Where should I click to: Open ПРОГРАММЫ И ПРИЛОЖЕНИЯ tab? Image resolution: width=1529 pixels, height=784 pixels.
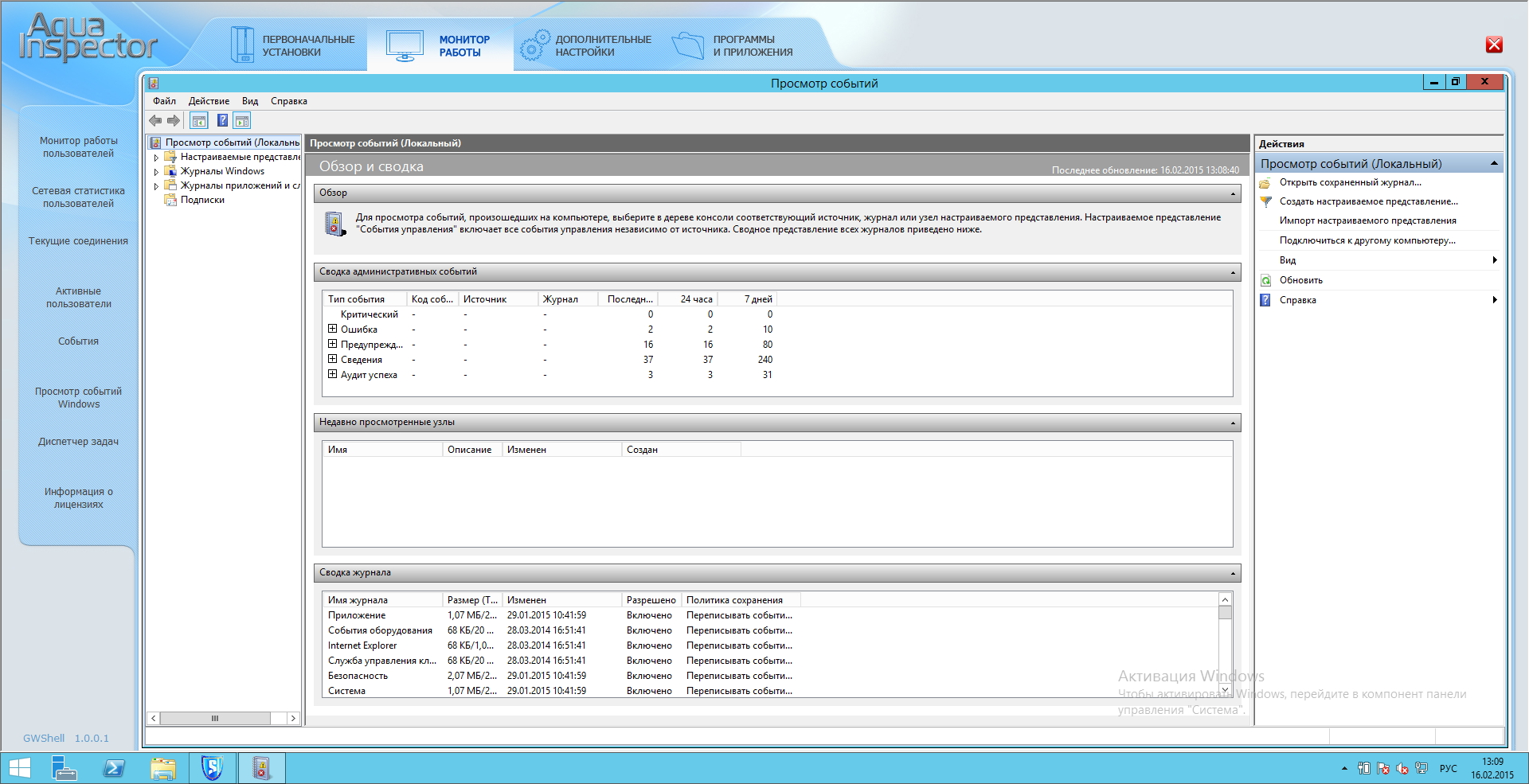pos(733,45)
